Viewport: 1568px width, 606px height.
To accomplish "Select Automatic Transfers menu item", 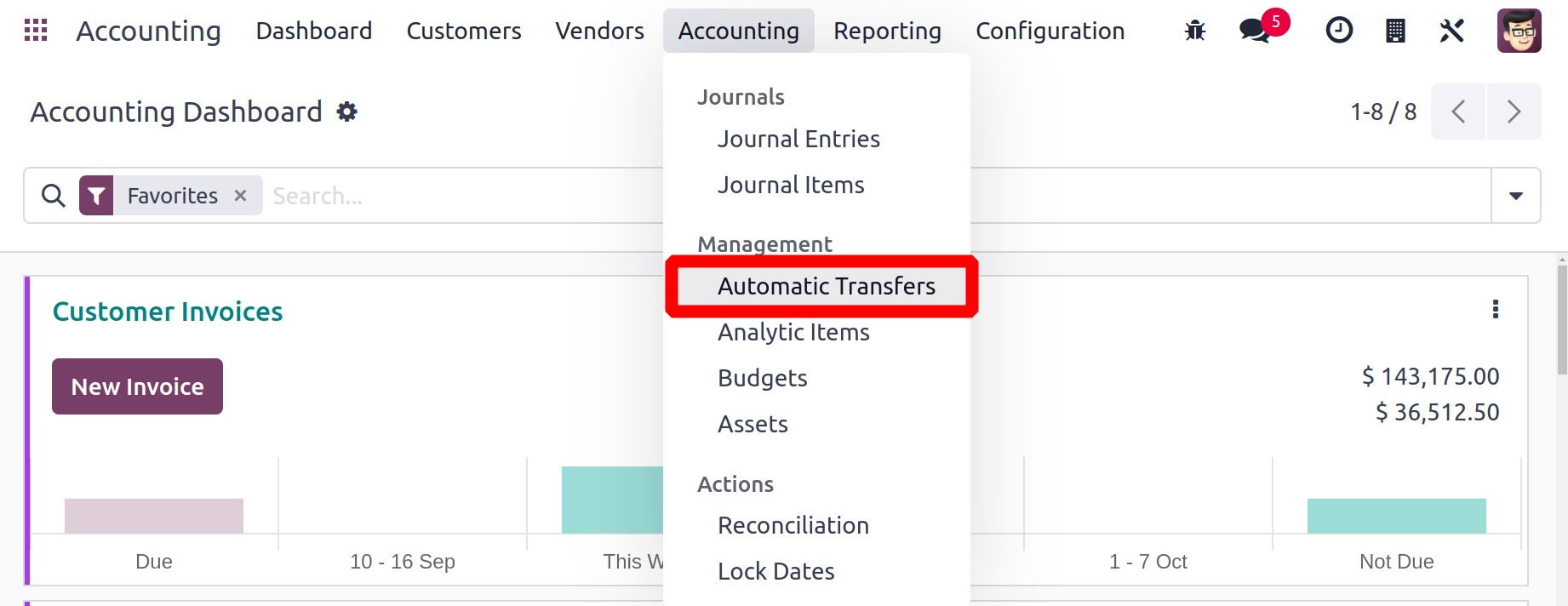I will pyautogui.click(x=826, y=286).
